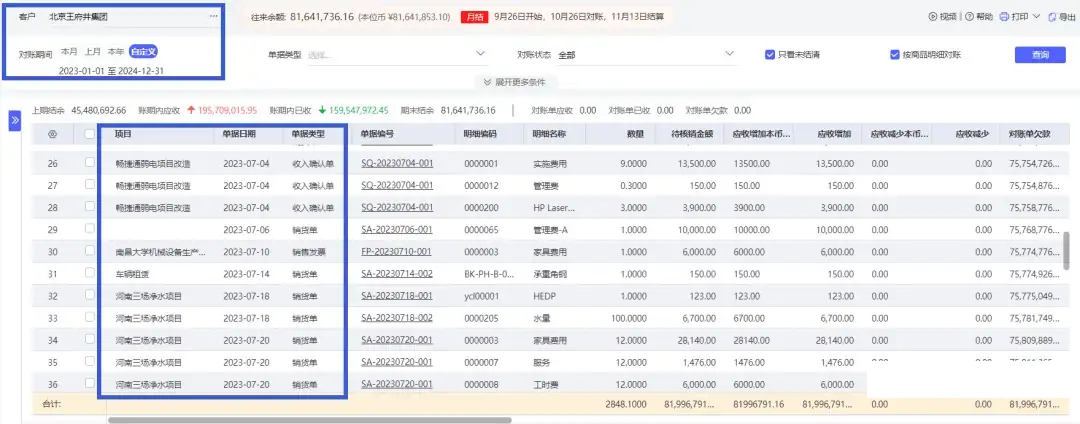1080x424 pixels.
Task: Toggle the header select-all checkbox
Action: tap(90, 134)
